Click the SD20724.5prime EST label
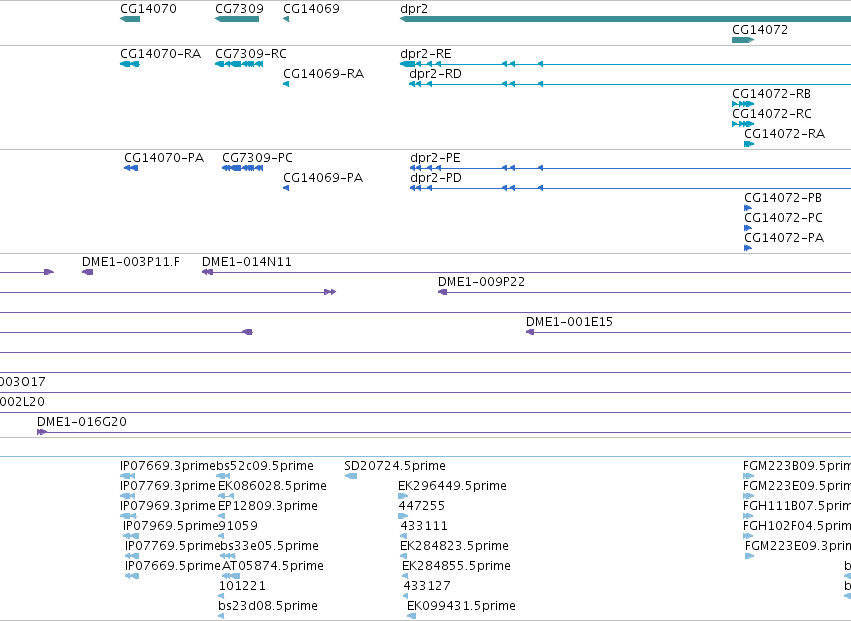851x621 pixels. click(x=395, y=466)
